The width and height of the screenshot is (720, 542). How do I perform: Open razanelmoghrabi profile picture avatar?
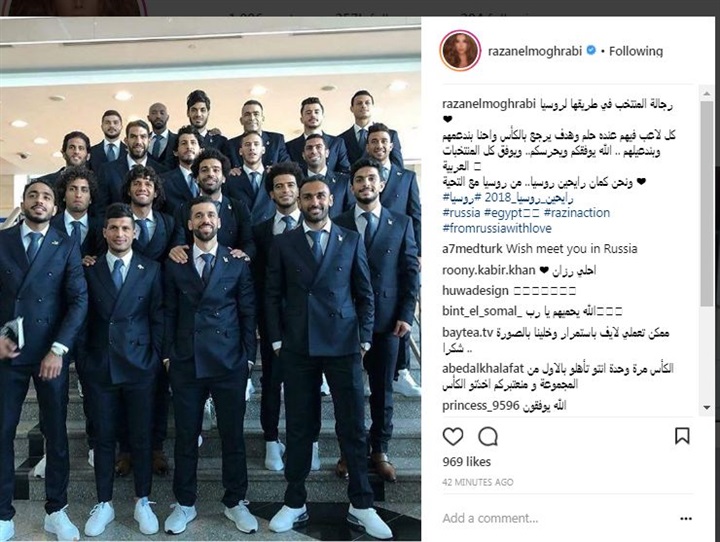point(460,51)
